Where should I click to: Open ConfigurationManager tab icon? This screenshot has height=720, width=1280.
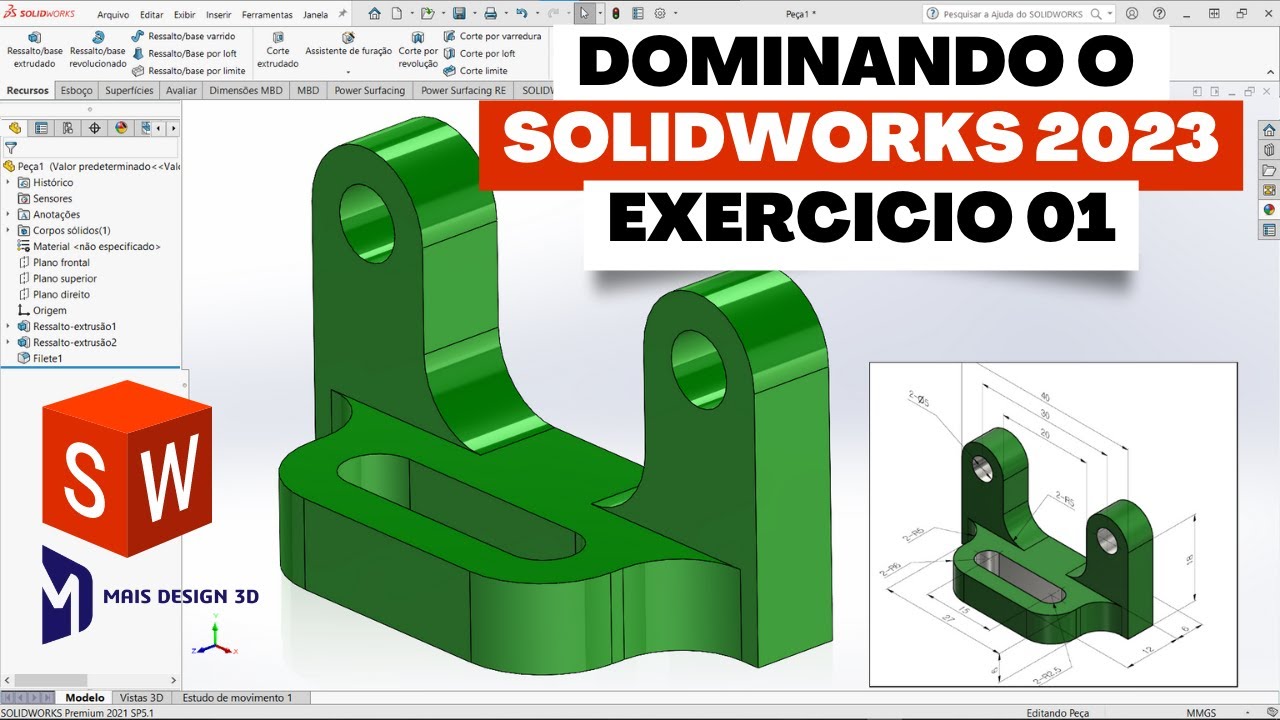click(x=67, y=128)
